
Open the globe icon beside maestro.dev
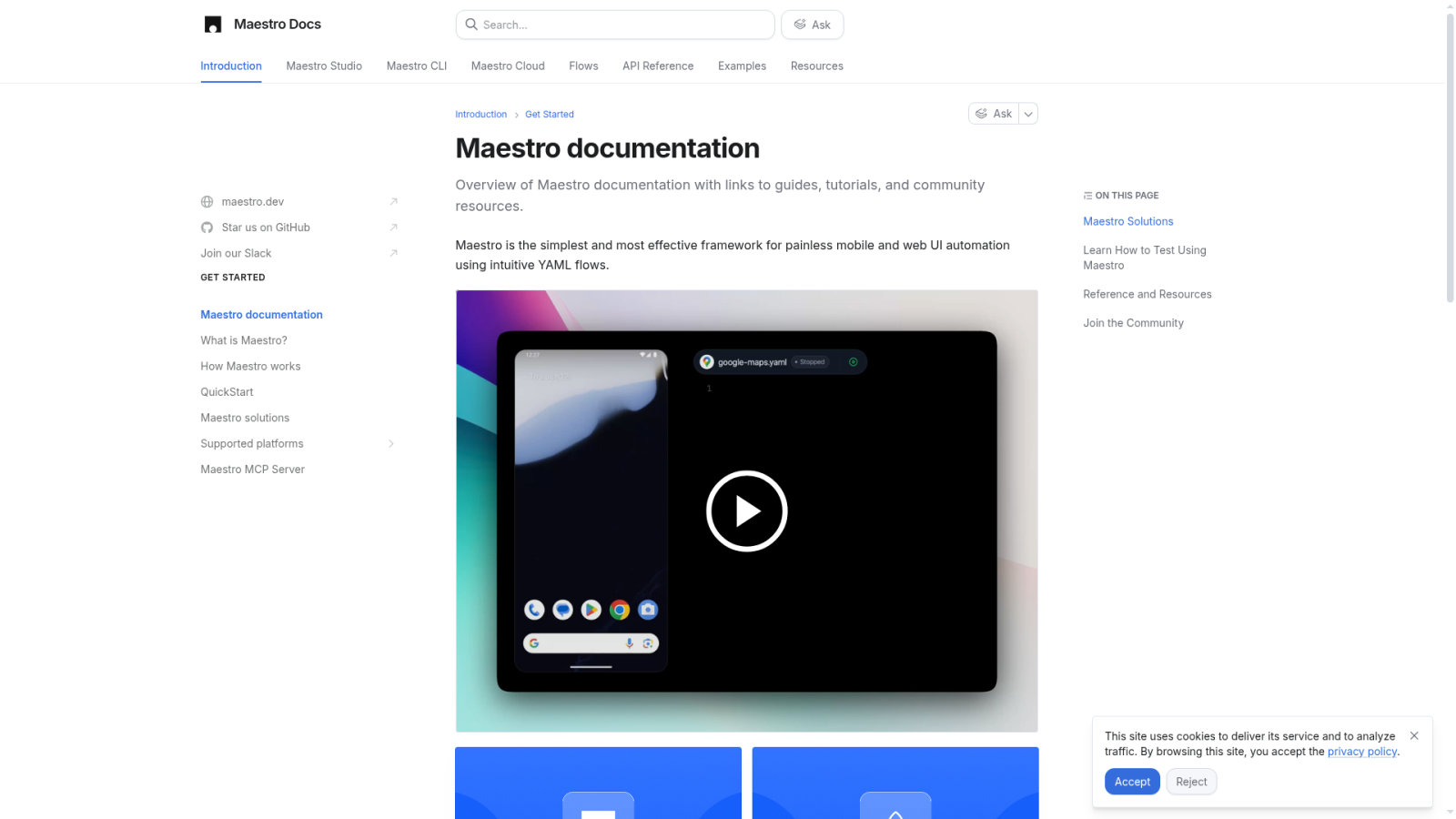[207, 202]
